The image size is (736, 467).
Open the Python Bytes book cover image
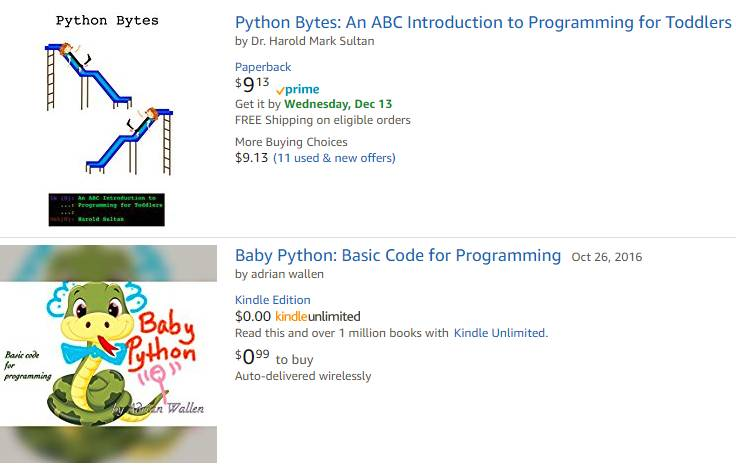tap(107, 119)
